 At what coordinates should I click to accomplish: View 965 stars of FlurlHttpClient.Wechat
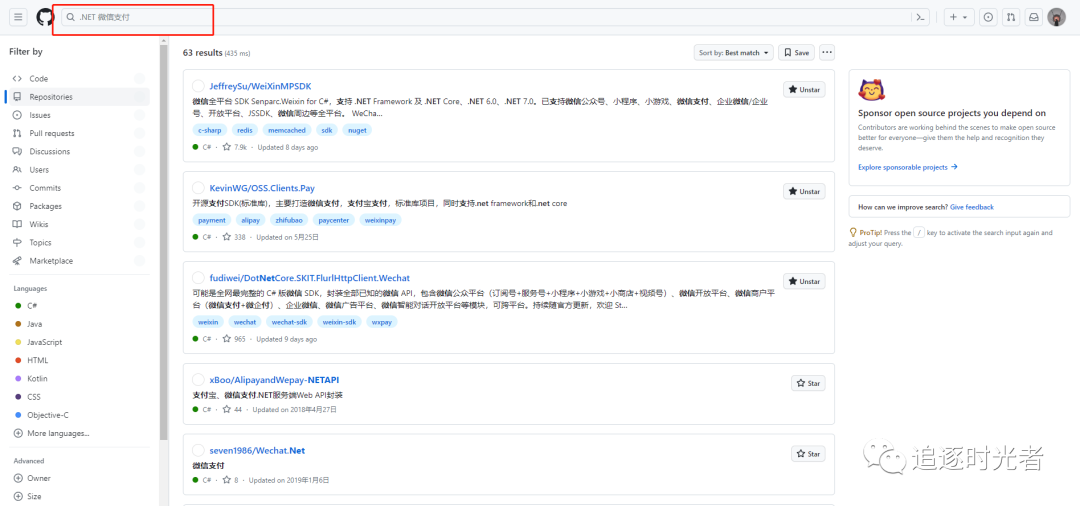pos(234,339)
